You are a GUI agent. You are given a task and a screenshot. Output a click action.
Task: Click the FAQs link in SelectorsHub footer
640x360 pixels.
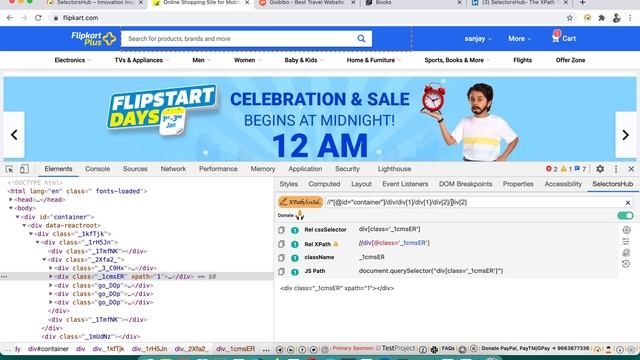[448, 349]
